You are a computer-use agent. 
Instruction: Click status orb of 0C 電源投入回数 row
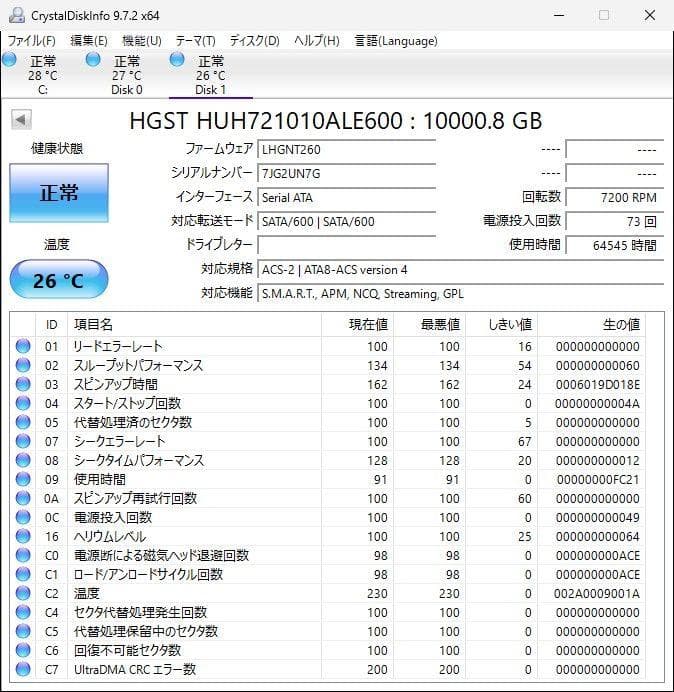[x=23, y=517]
